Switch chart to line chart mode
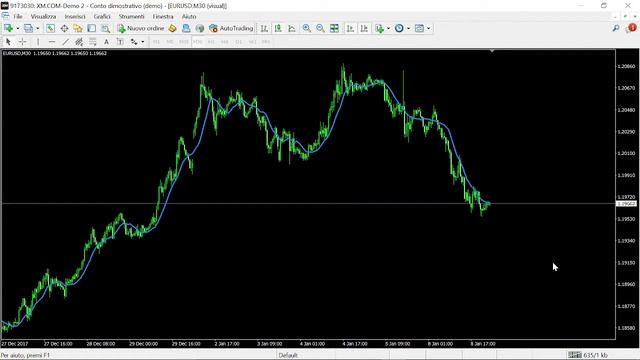This screenshot has width=640, height=360. point(292,28)
